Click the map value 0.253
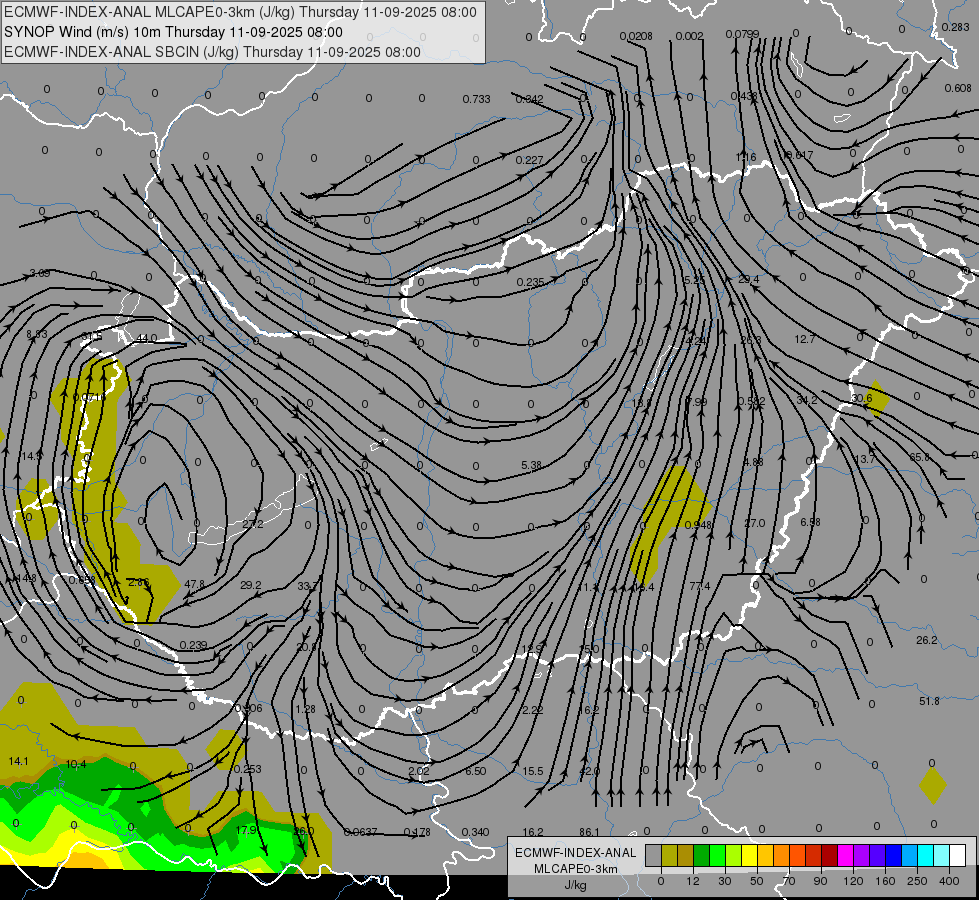 coord(247,769)
